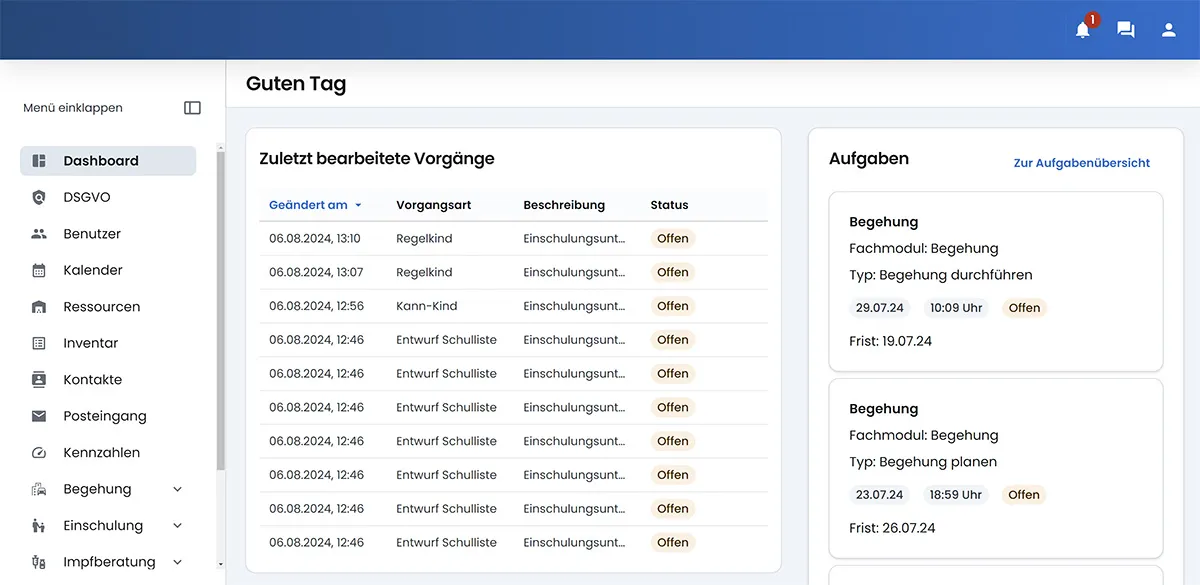Screen dimensions: 1200x585
Task: Click the Einschulung sidebar icon
Action: coord(39,526)
